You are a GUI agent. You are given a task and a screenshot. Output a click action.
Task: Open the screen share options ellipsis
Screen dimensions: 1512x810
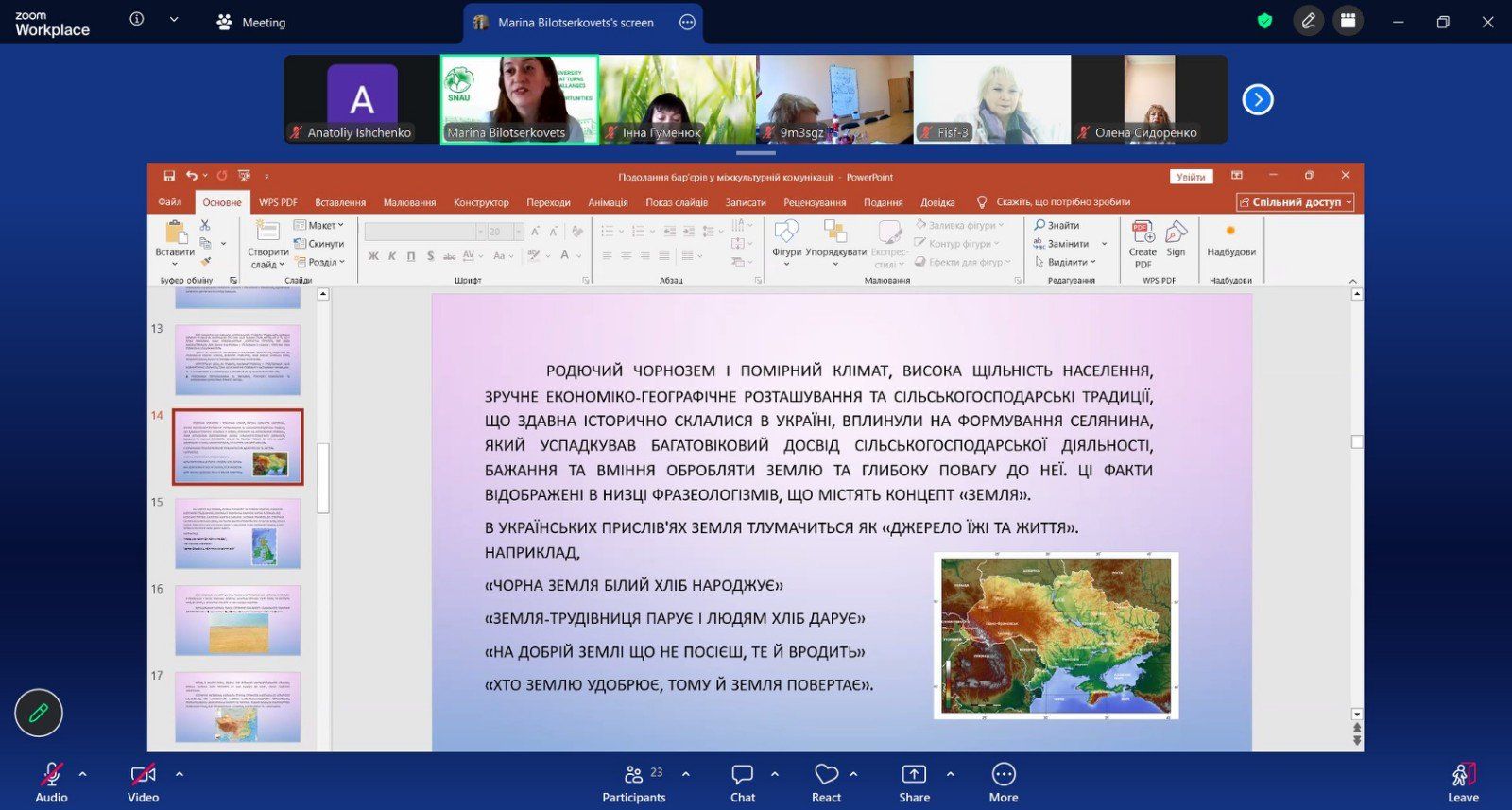(x=687, y=23)
